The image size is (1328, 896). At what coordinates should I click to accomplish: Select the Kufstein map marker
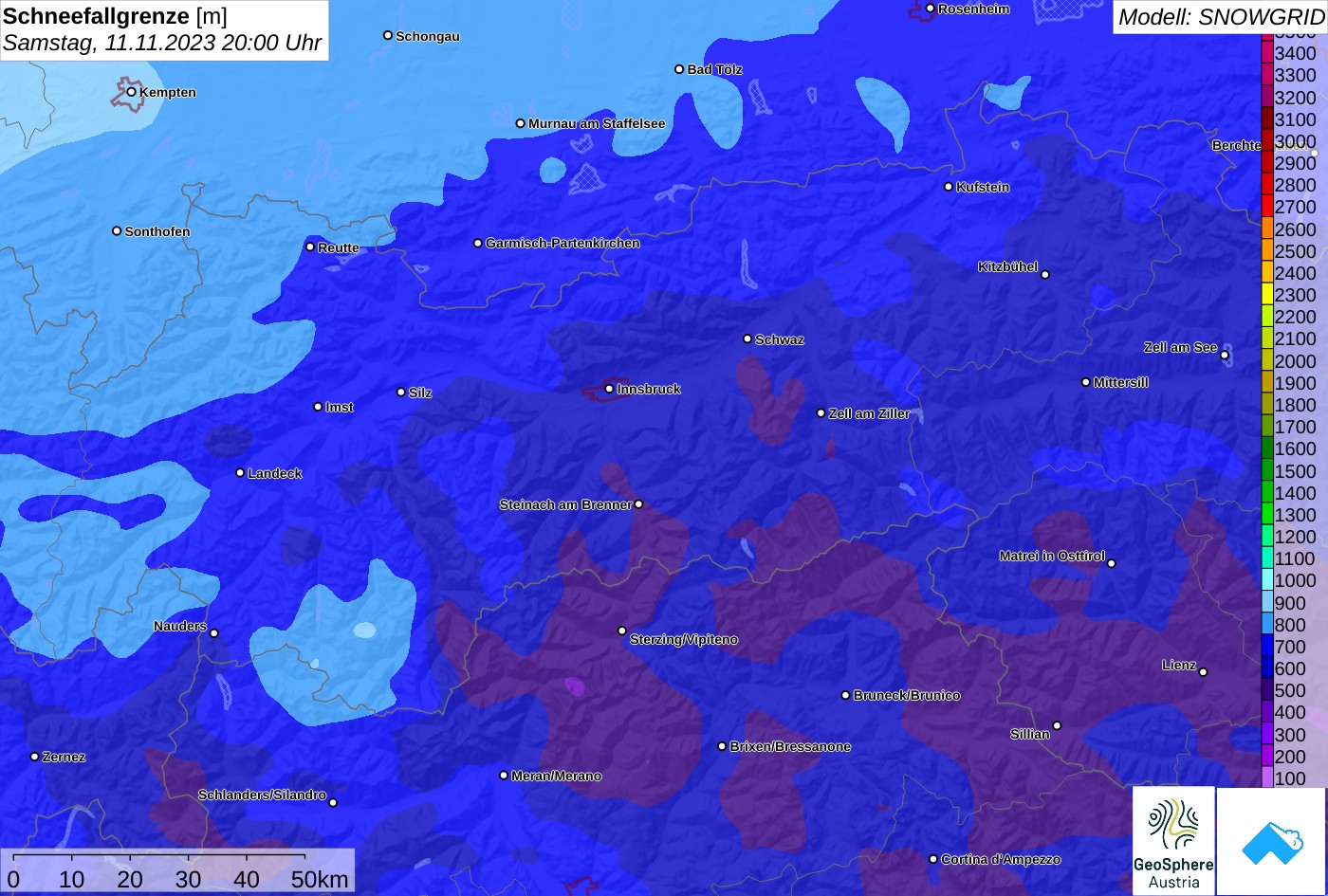pyautogui.click(x=948, y=187)
